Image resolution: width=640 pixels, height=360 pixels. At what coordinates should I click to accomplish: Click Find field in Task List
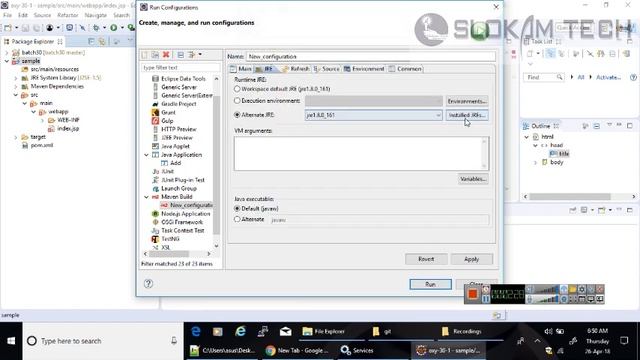(543, 77)
